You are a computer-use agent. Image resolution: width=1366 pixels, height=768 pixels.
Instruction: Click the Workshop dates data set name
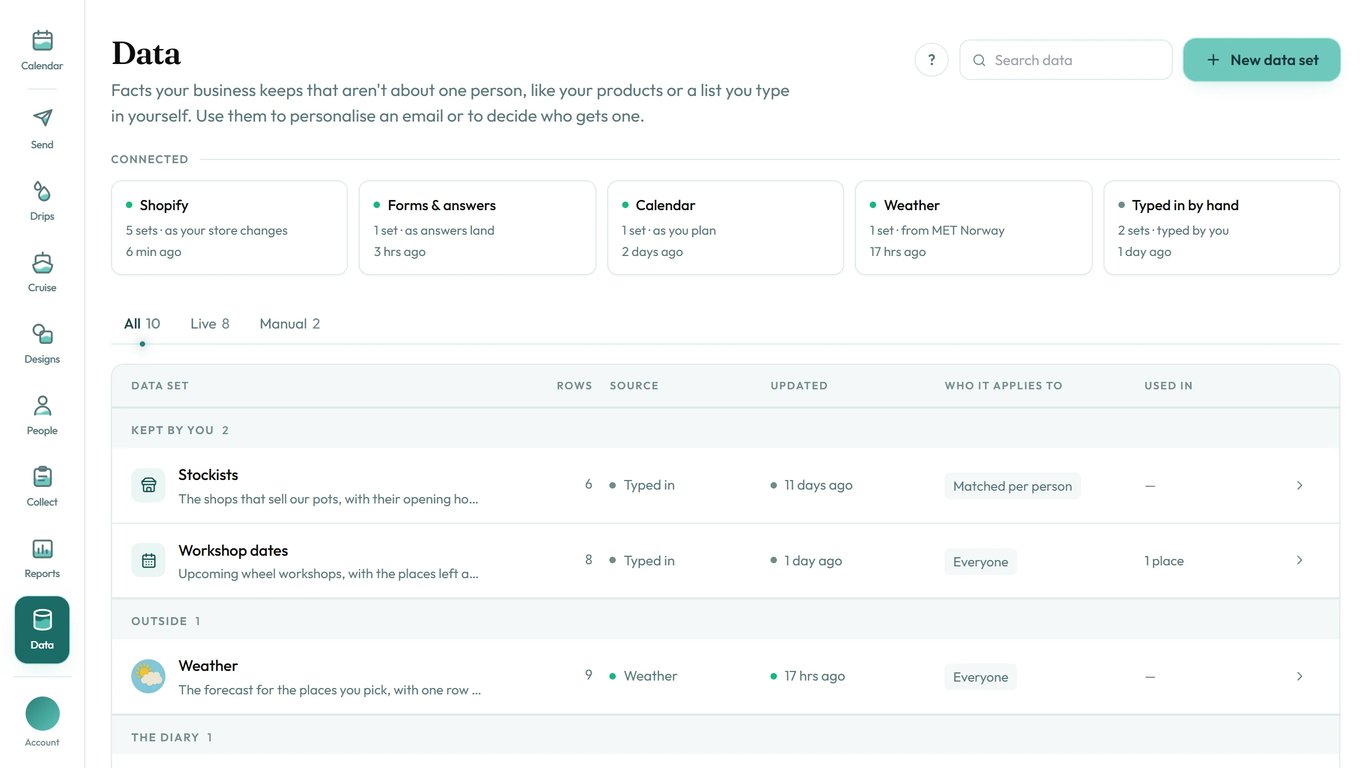coord(233,551)
